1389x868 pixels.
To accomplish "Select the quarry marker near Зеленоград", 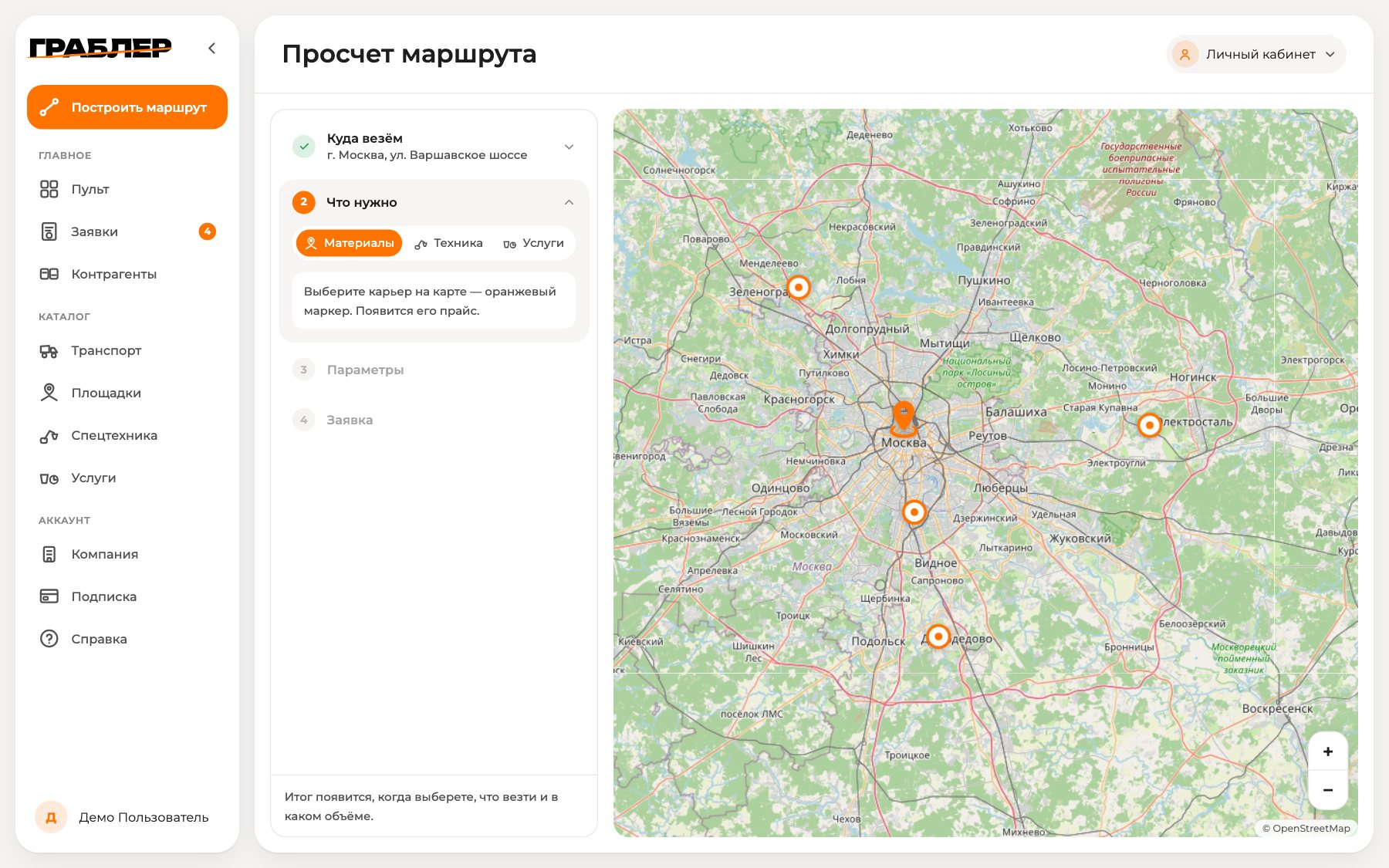I will pyautogui.click(x=799, y=288).
